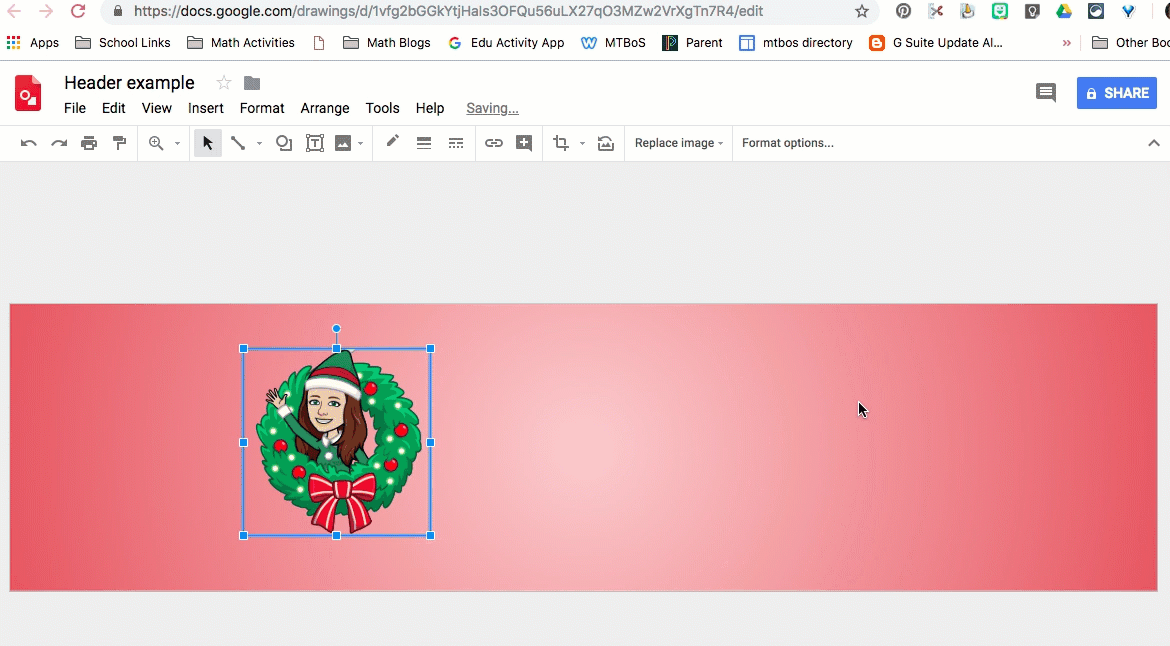Add a comment using toolbar icon
Screen dimensions: 1170x646
(524, 143)
